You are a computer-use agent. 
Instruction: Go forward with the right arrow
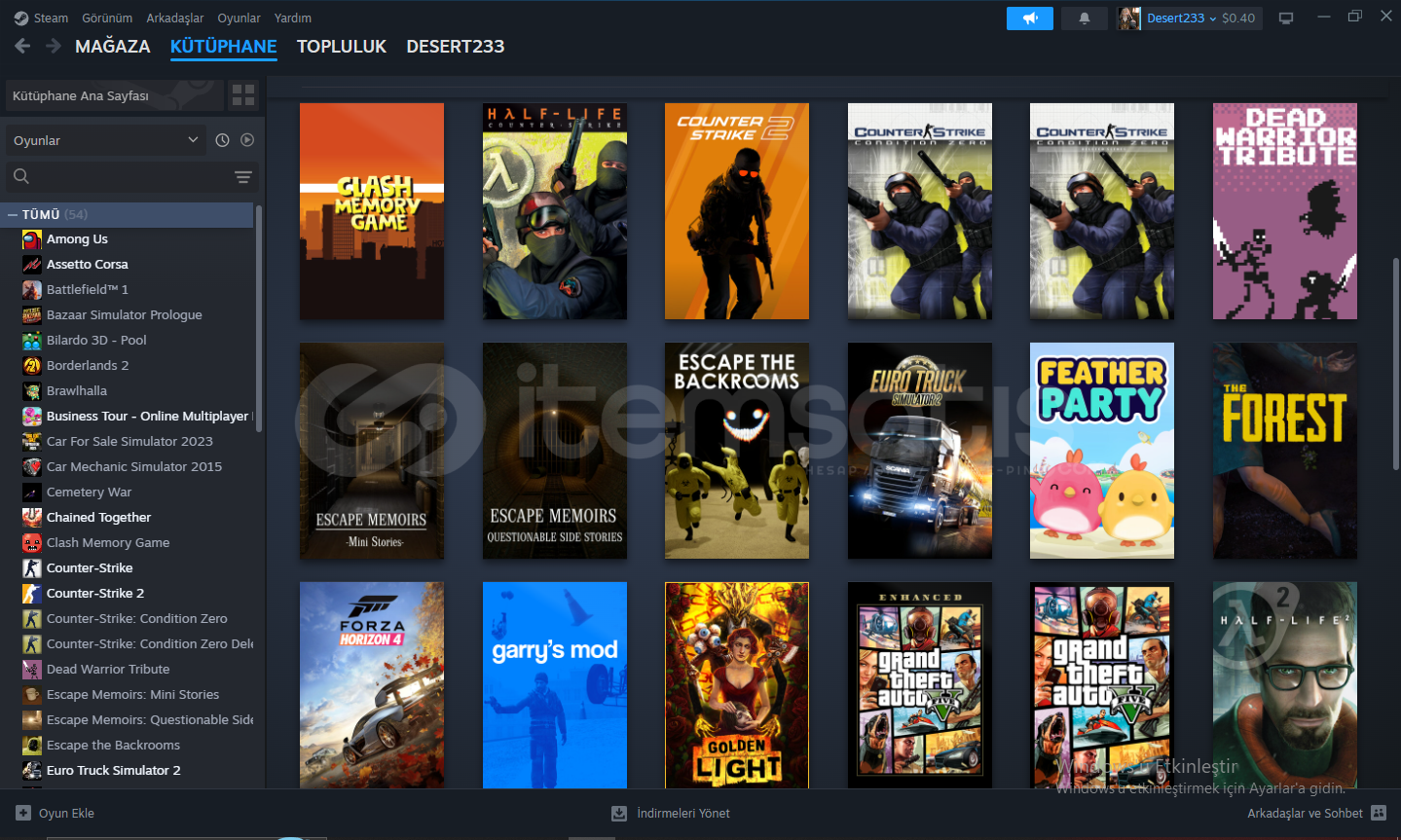[54, 46]
